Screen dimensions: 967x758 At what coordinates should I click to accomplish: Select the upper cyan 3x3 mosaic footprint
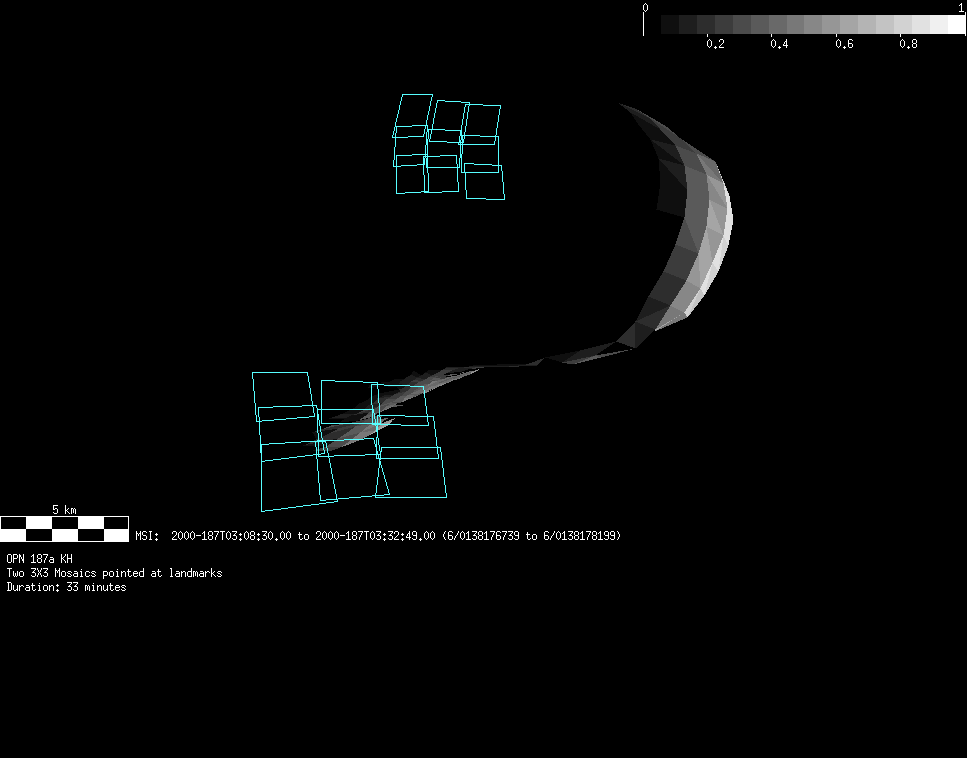[448, 146]
